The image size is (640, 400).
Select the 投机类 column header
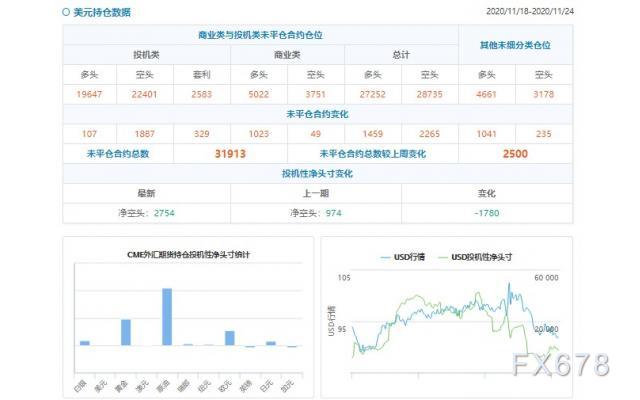146,54
